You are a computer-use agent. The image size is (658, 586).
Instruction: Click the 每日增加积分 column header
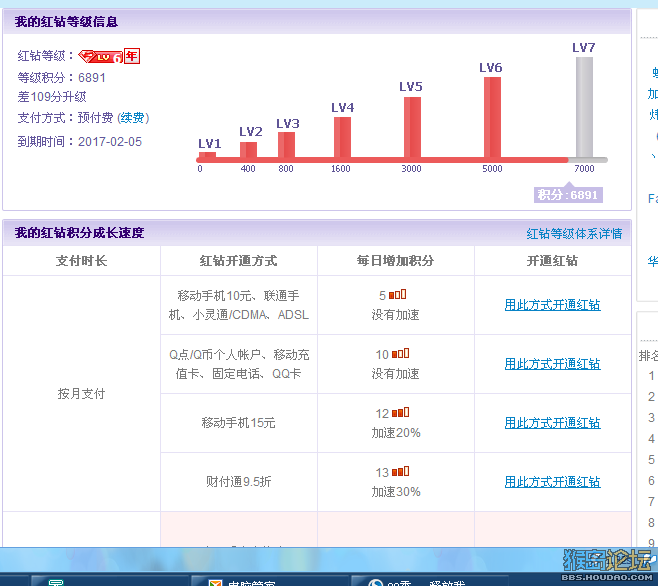[395, 261]
